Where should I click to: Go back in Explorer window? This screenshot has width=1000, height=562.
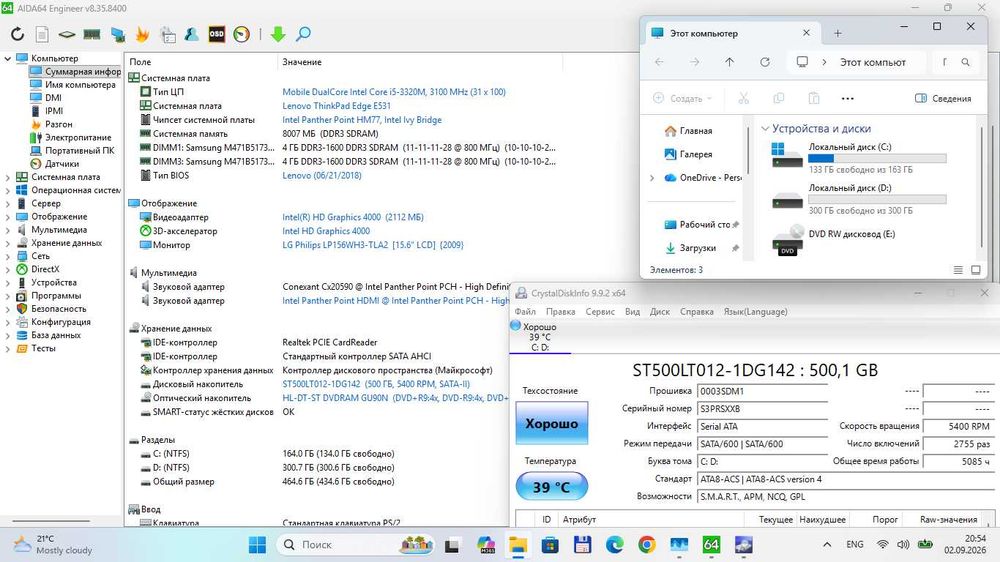tap(659, 62)
